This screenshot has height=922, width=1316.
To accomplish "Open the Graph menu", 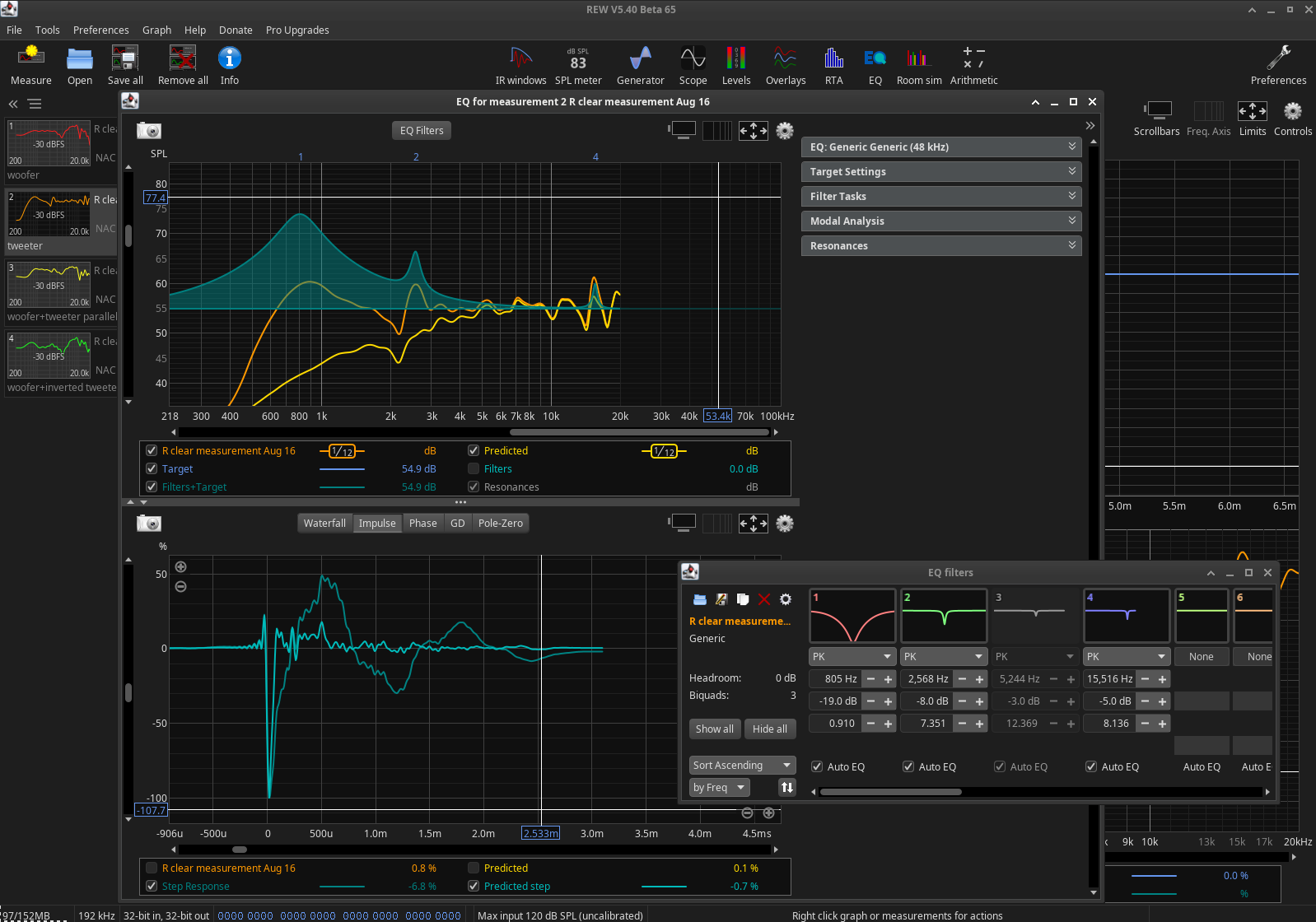I will point(156,30).
